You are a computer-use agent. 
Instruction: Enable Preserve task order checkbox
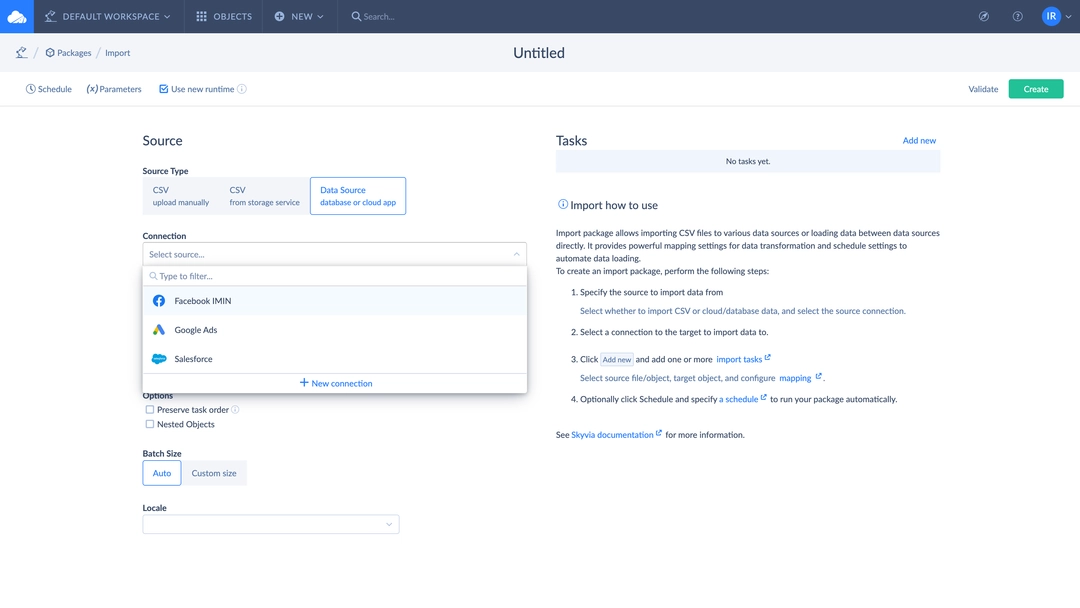coord(149,410)
